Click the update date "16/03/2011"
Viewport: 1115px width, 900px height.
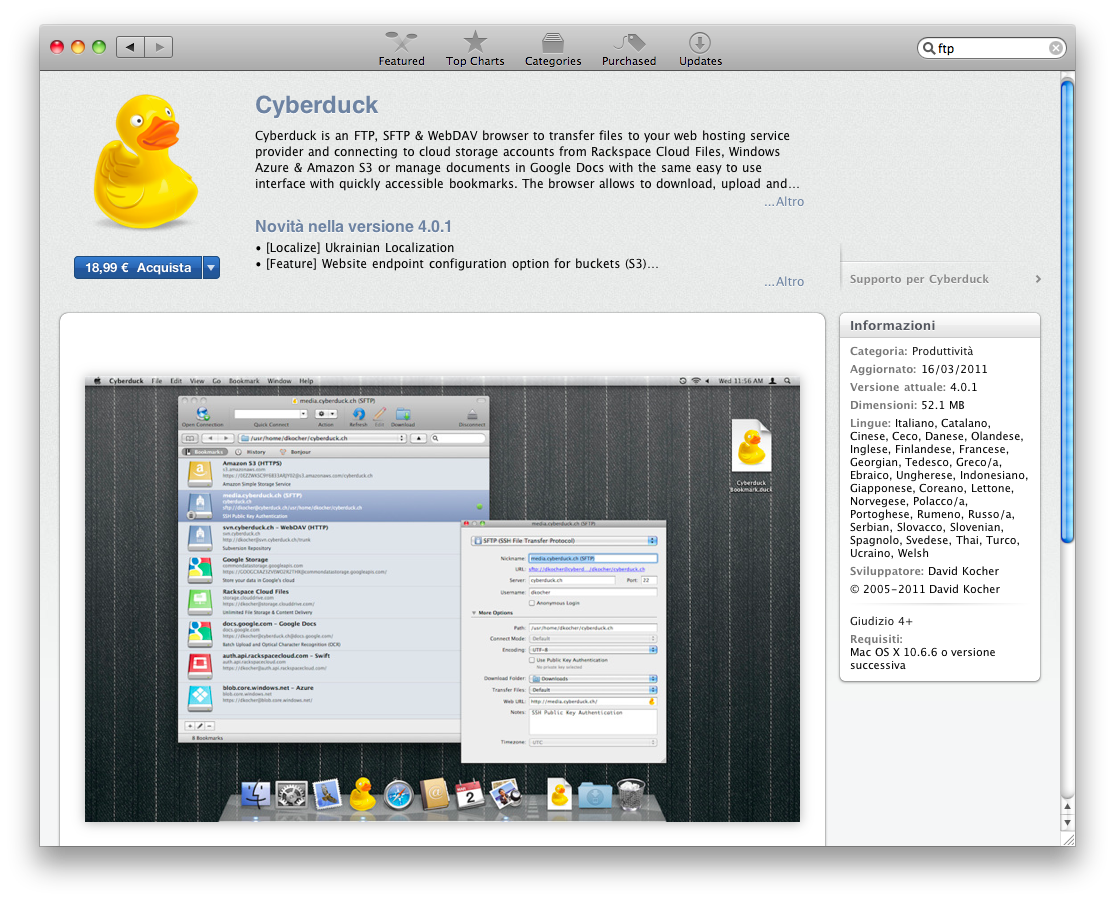point(954,369)
